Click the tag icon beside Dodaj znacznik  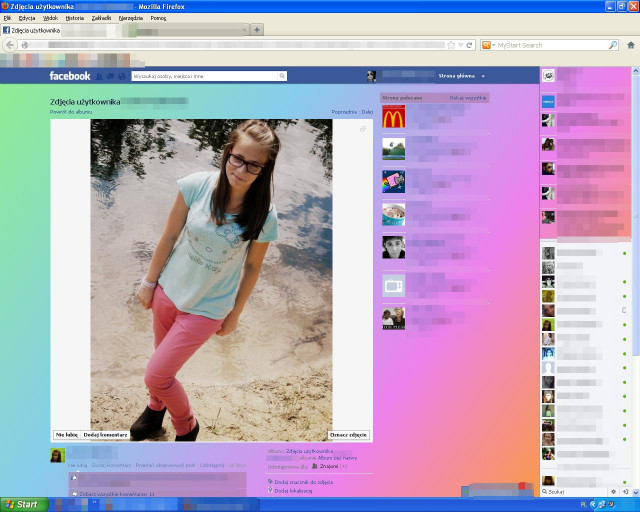pos(270,482)
